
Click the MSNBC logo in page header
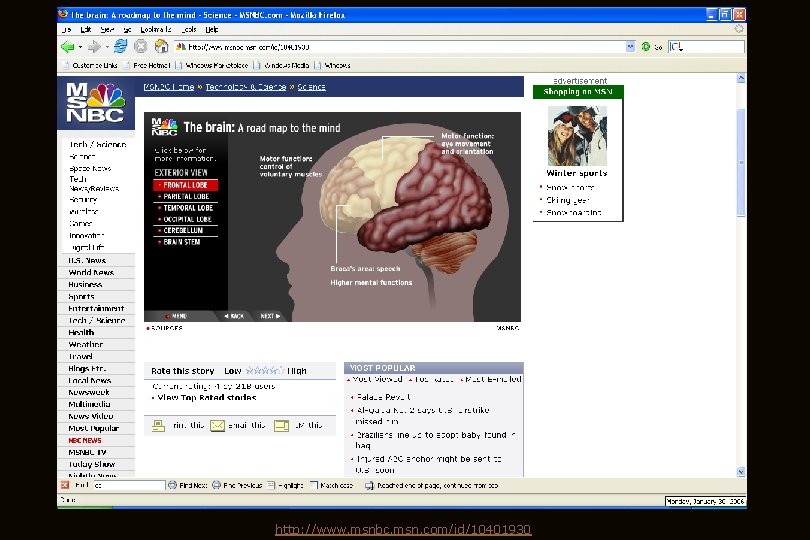pos(96,102)
